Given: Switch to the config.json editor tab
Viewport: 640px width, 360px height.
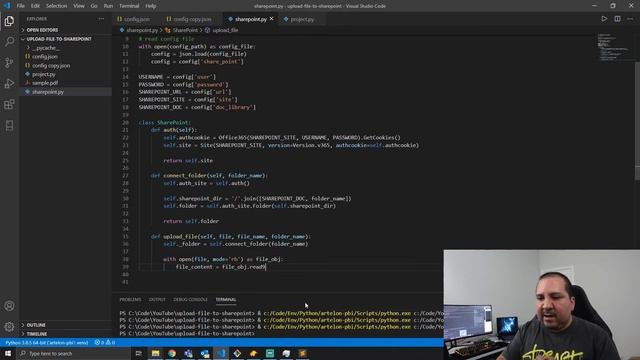Looking at the screenshot, I should point(137,19).
